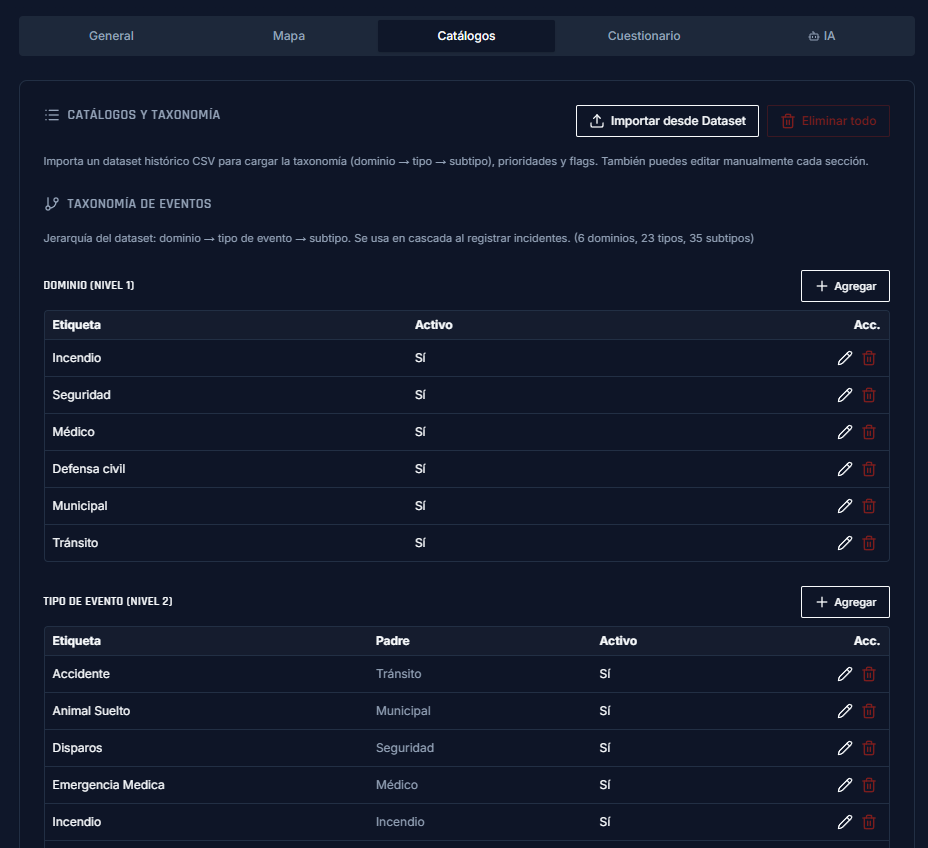
Task: Delete the Municipal domain row
Action: coord(869,506)
